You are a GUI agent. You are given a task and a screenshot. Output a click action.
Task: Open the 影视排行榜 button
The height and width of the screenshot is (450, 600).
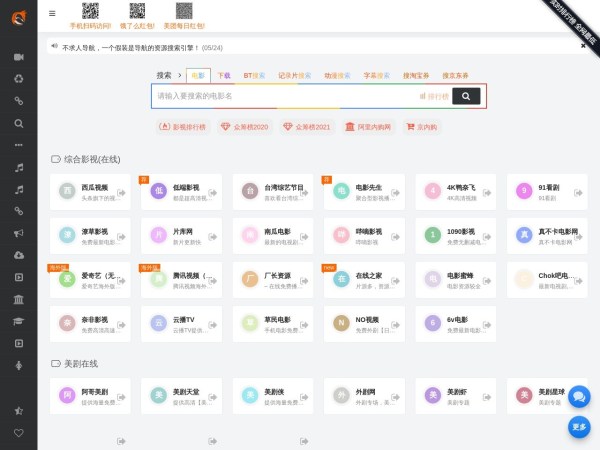[182, 127]
